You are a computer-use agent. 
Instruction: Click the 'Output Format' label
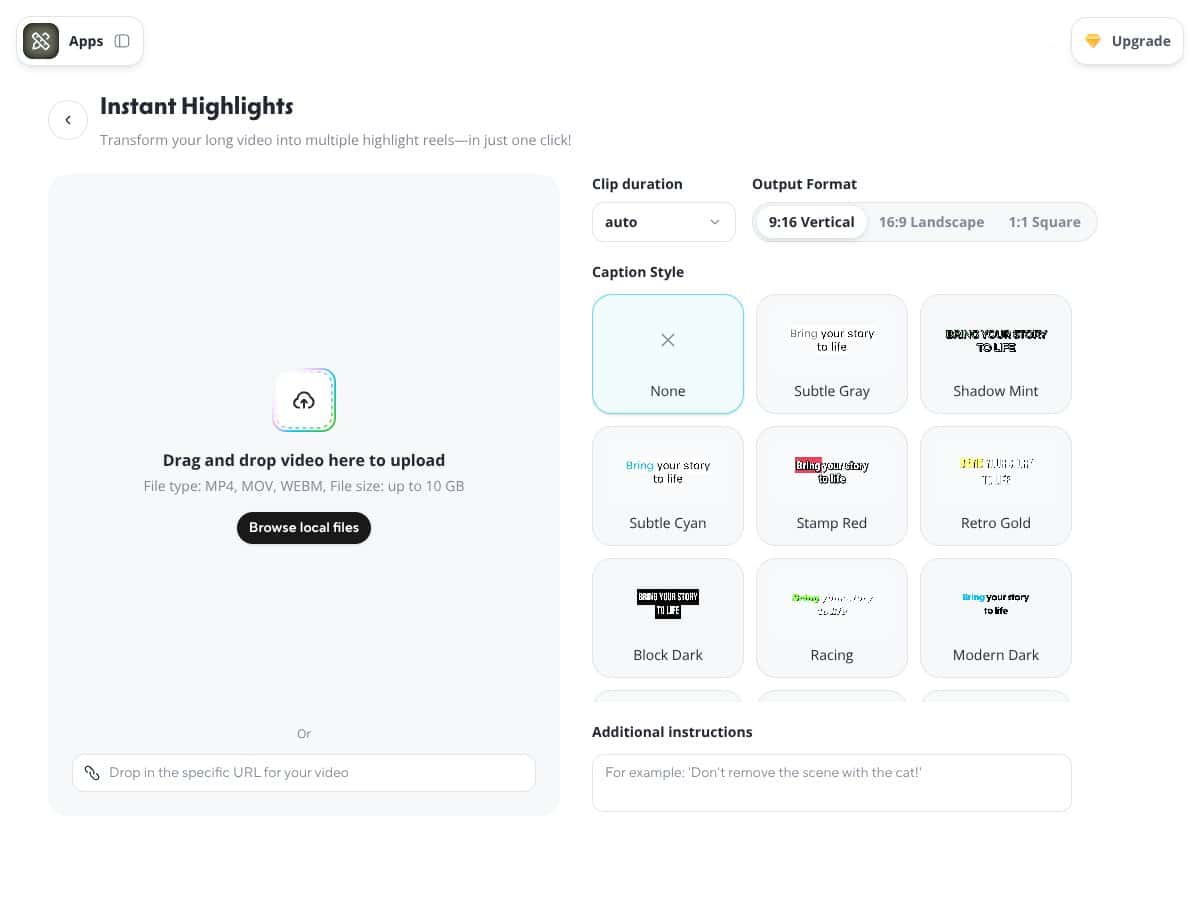click(x=804, y=184)
